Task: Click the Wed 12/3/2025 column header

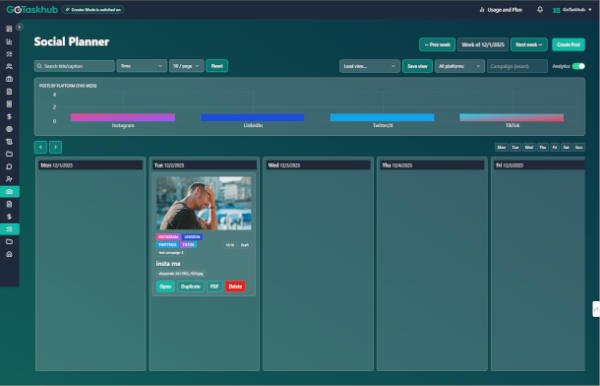Action: (318, 165)
